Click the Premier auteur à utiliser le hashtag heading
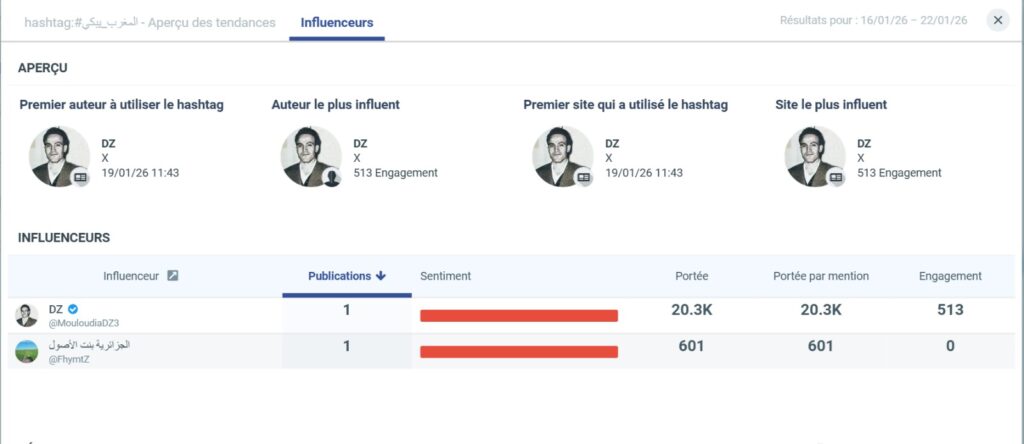The width and height of the screenshot is (1024, 444). click(x=121, y=104)
